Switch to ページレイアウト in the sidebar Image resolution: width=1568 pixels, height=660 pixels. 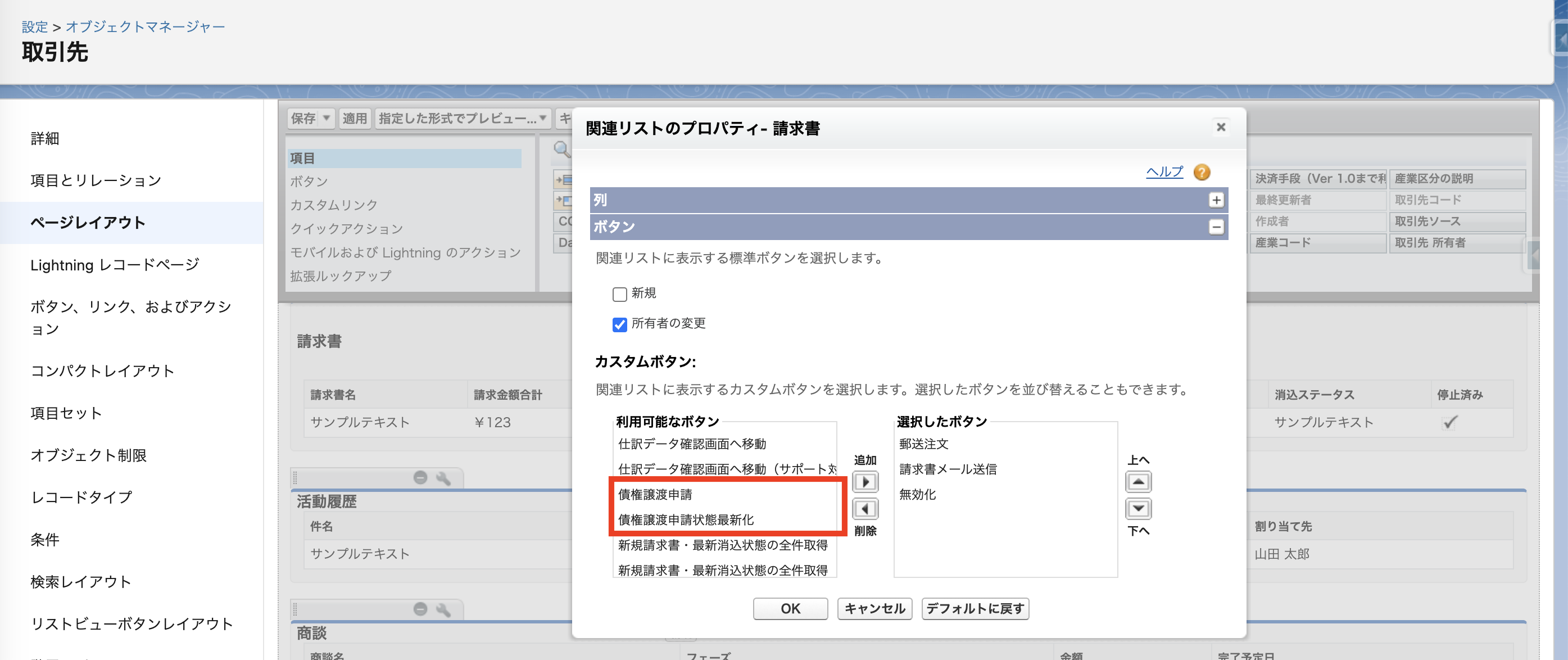click(87, 223)
